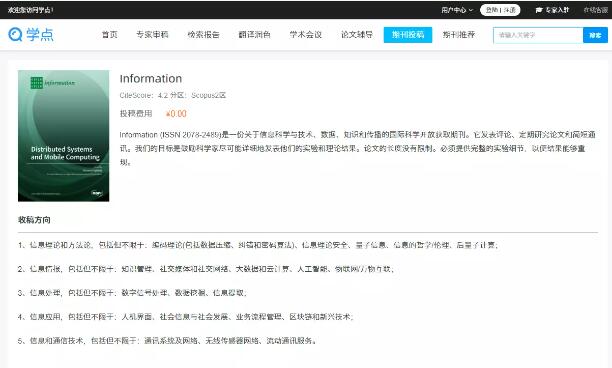Click the 登录 link in the white pill

492,10
